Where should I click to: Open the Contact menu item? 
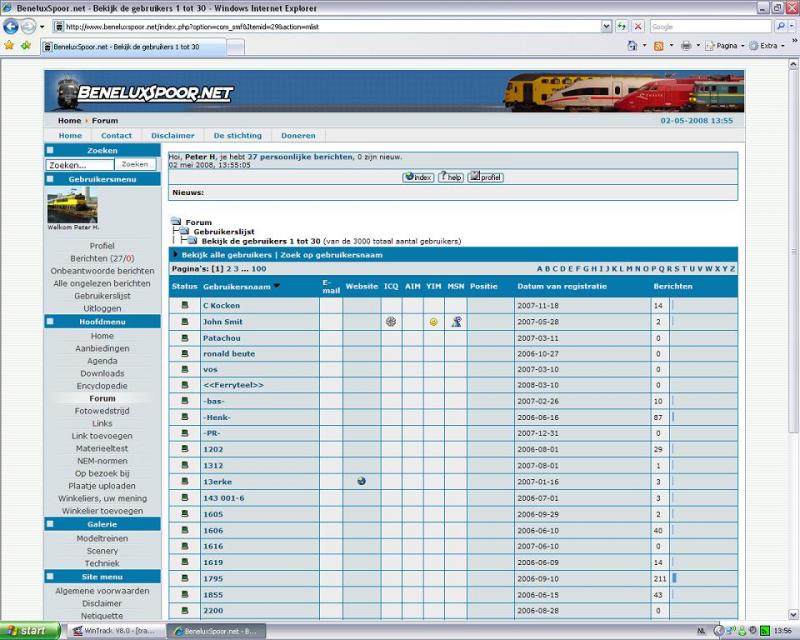(x=116, y=136)
